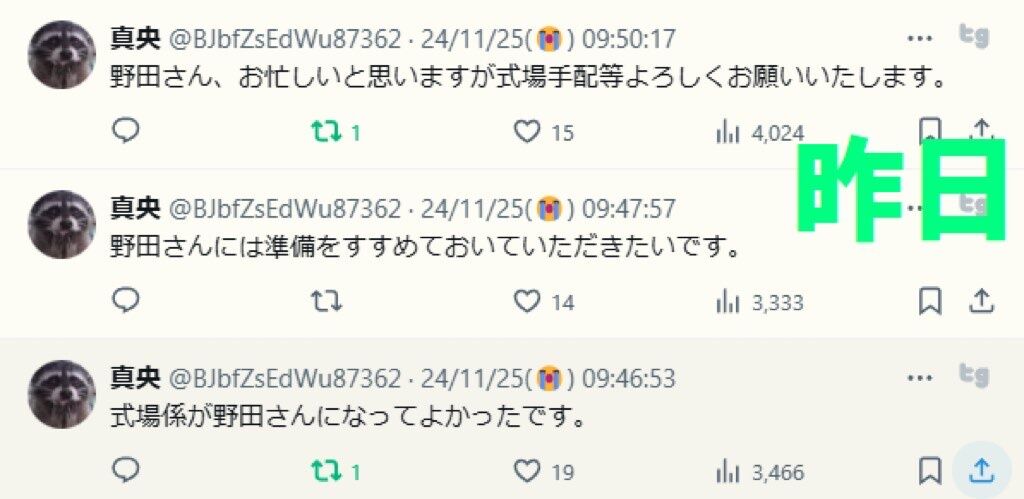
Task: Open more options for 09:46:53 tweet
Action: coord(920,378)
